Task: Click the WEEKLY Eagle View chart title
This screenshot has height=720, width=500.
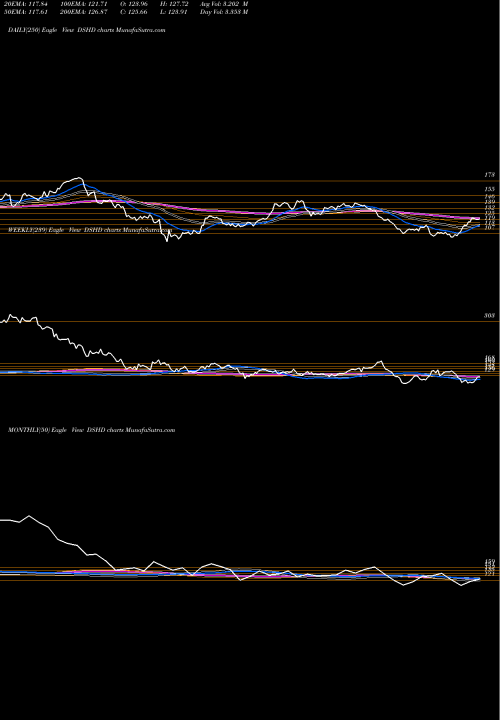Action: pyautogui.click(x=88, y=230)
